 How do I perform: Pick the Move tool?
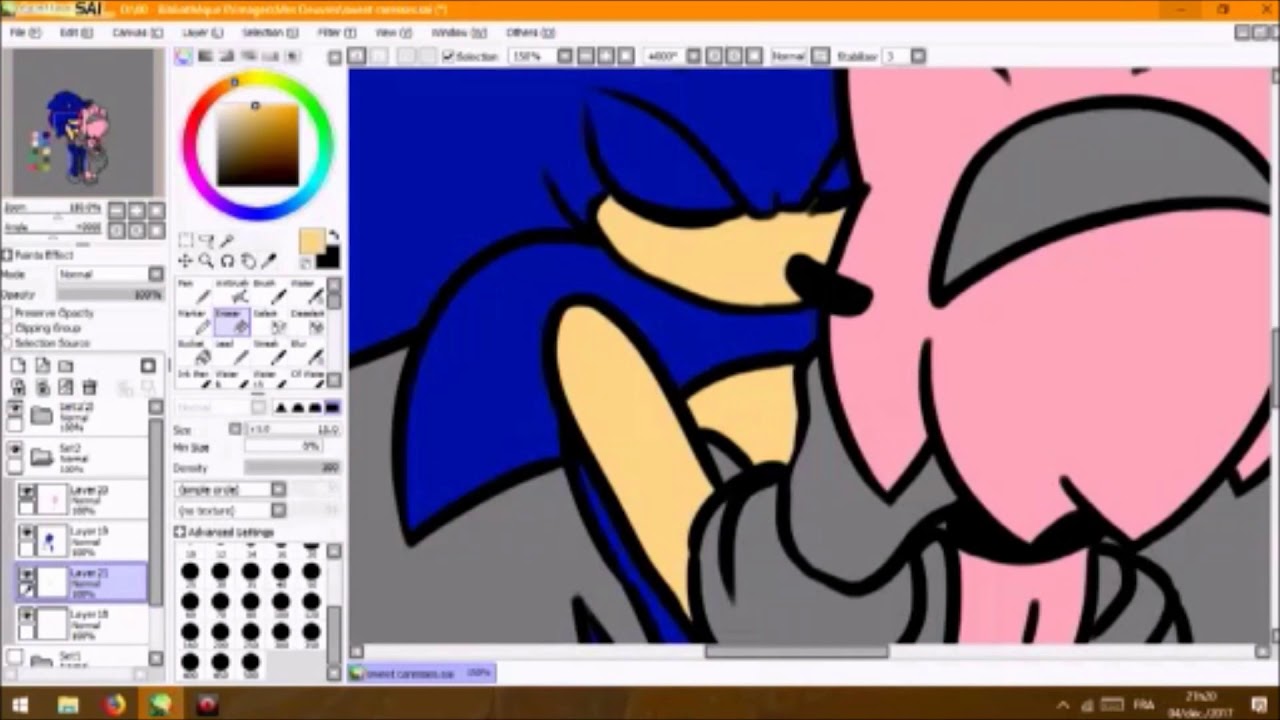pos(185,261)
